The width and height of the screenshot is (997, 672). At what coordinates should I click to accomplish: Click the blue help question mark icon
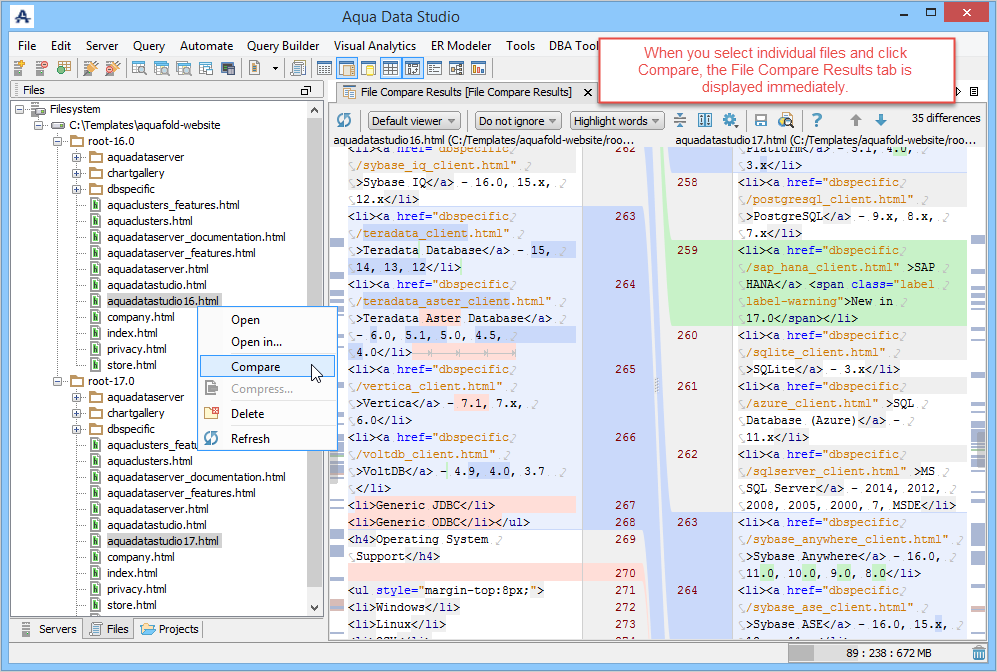coord(817,120)
